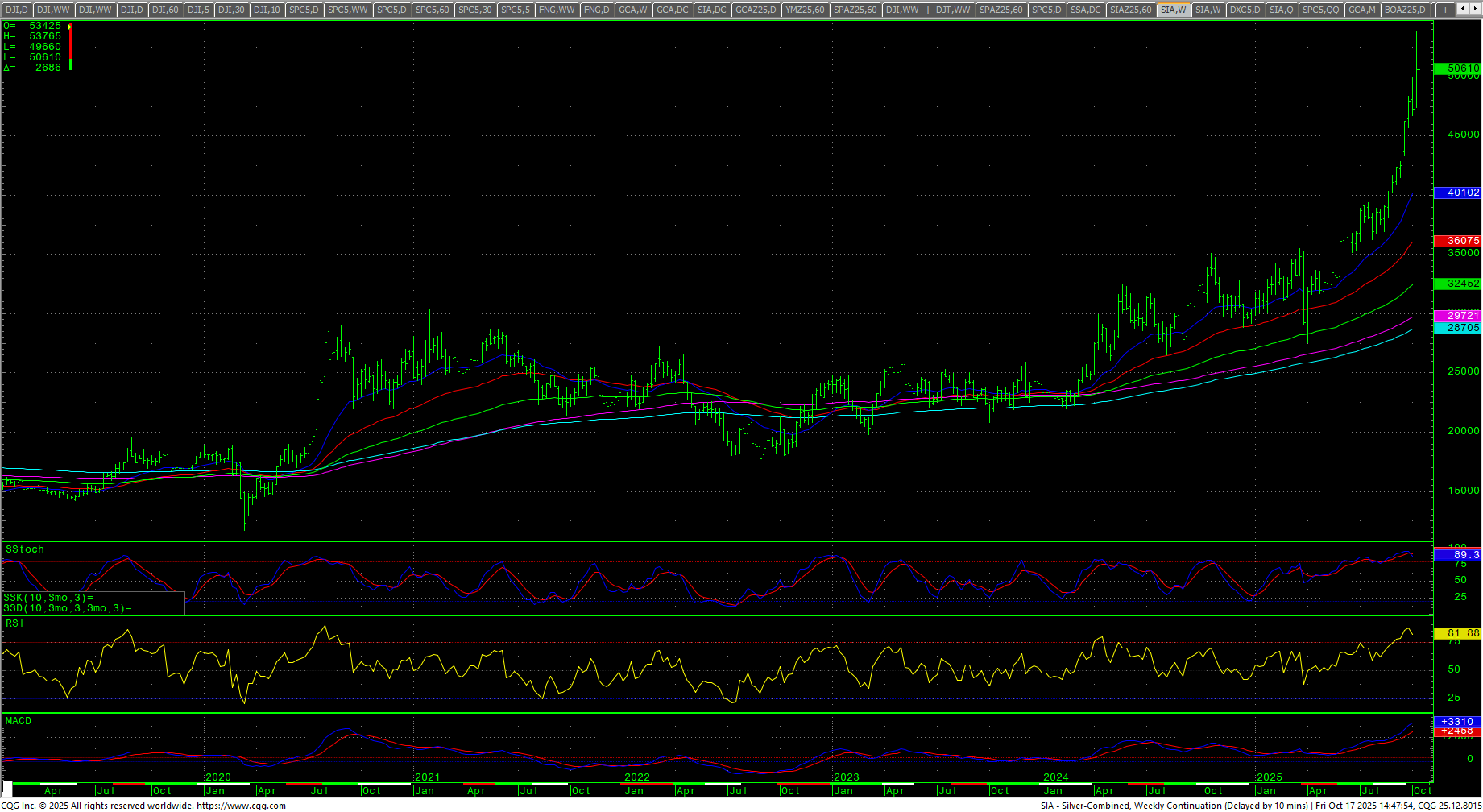Click the blue 40102 moving average tag
The width and height of the screenshot is (1483, 812).
(x=1457, y=193)
